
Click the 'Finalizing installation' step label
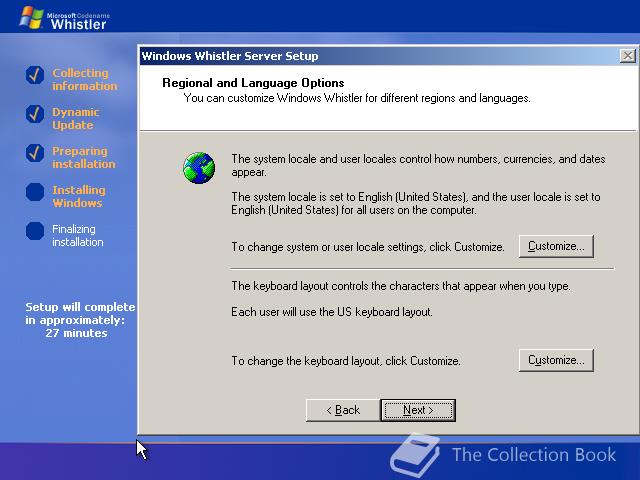click(78, 235)
